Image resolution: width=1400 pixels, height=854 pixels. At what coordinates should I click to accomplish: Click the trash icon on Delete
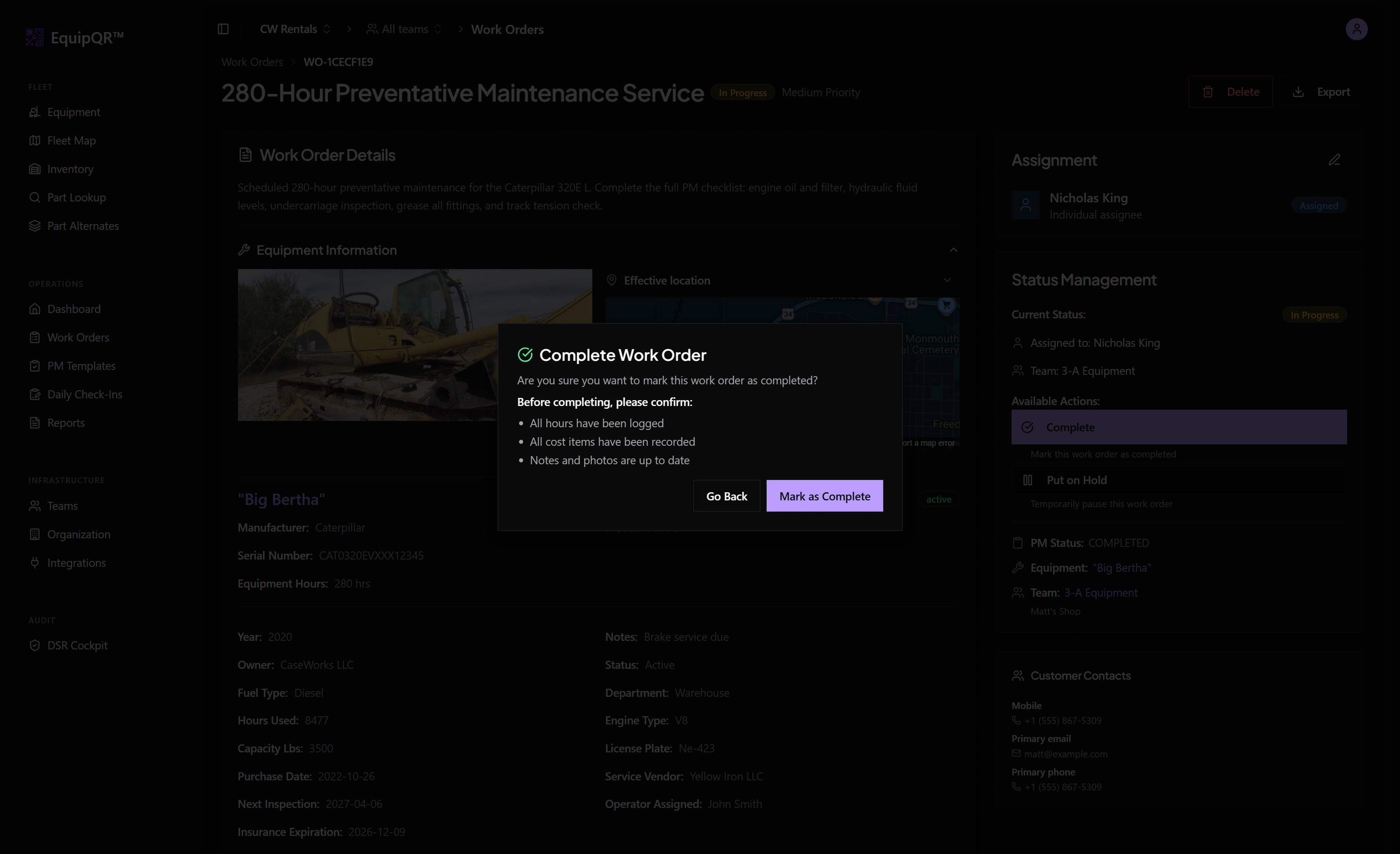[x=1208, y=92]
